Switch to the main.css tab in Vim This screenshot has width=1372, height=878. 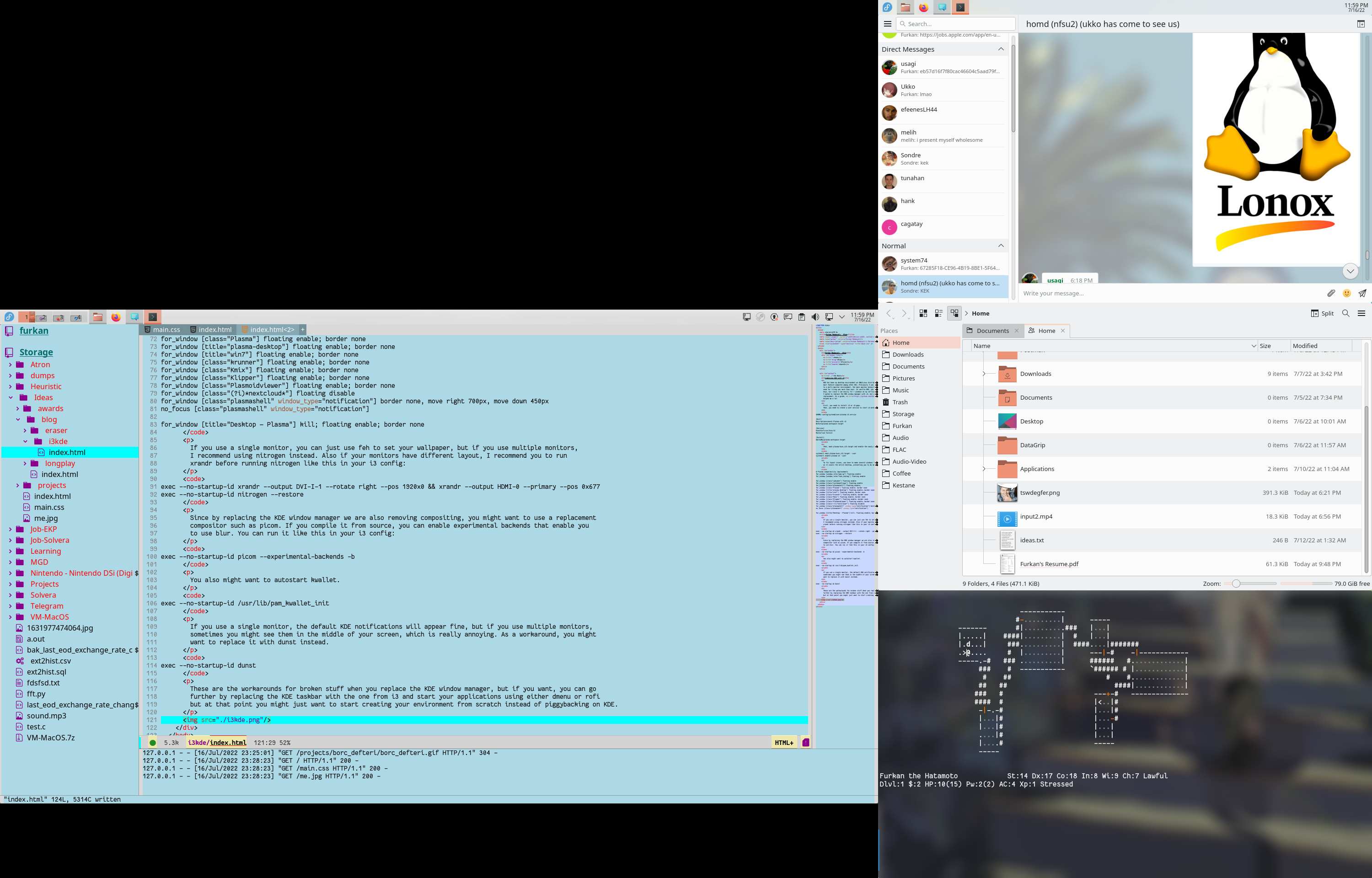tap(166, 330)
